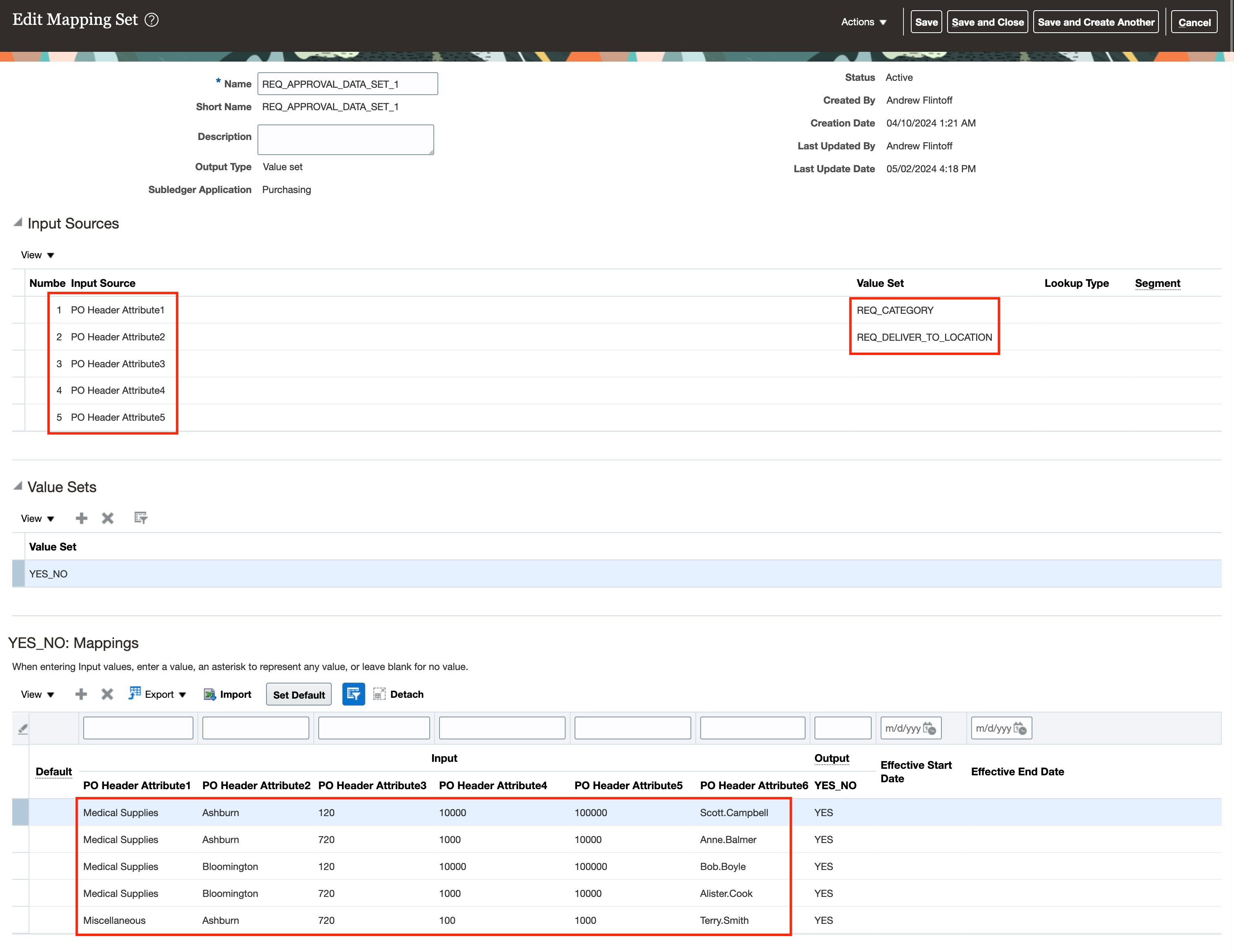
Task: Open View menu in Input Sources
Action: point(37,255)
